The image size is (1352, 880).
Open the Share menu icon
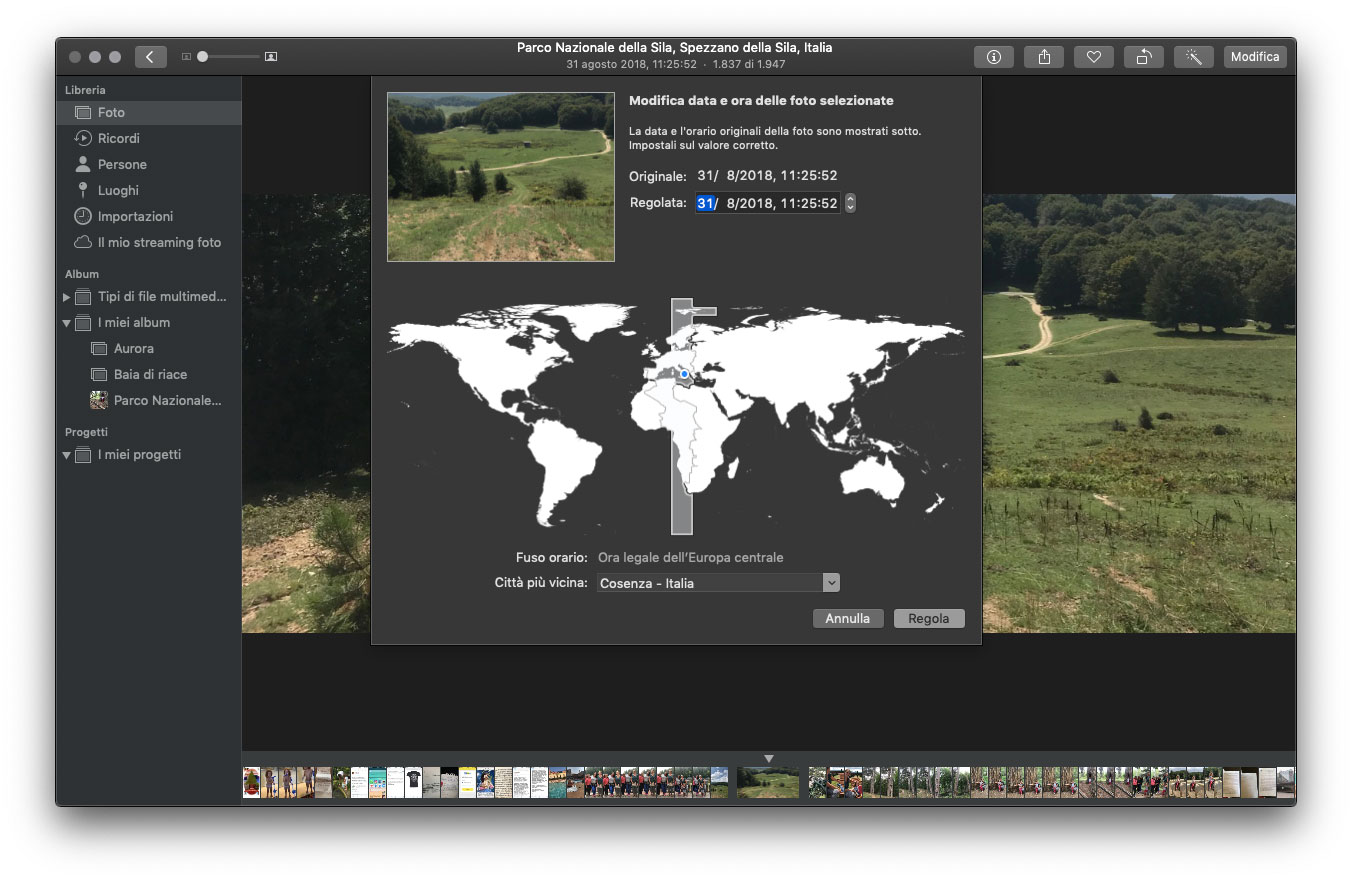(x=1044, y=57)
